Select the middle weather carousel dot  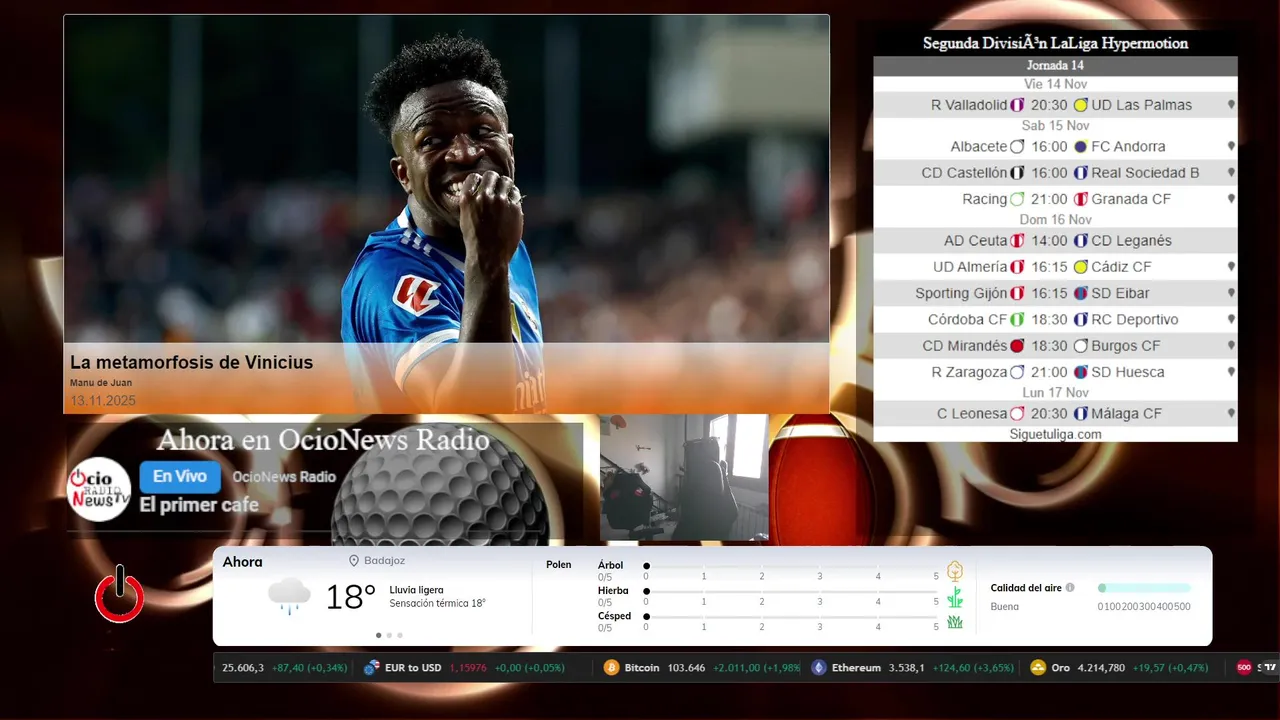pyautogui.click(x=389, y=635)
